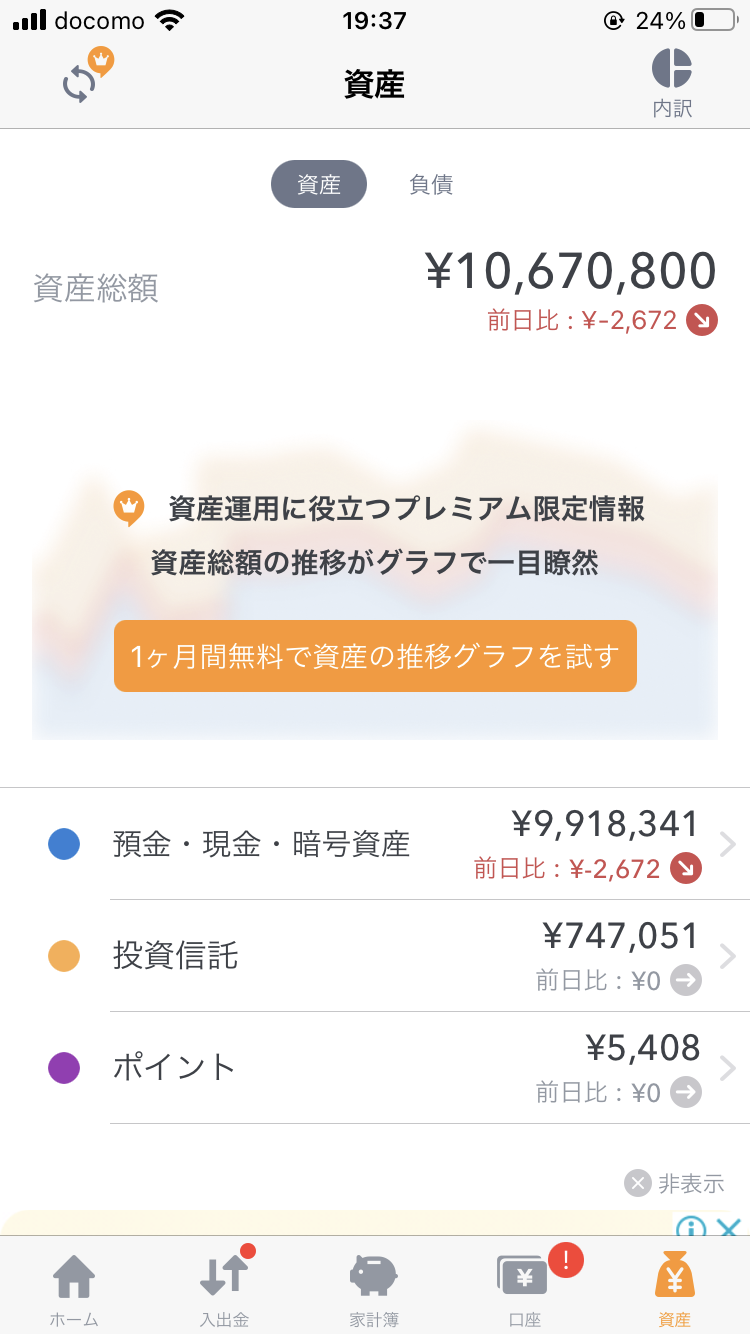Expand the 預金・現金・暗号資産 row chevron
Viewport: 750px width, 1334px height.
tap(727, 845)
